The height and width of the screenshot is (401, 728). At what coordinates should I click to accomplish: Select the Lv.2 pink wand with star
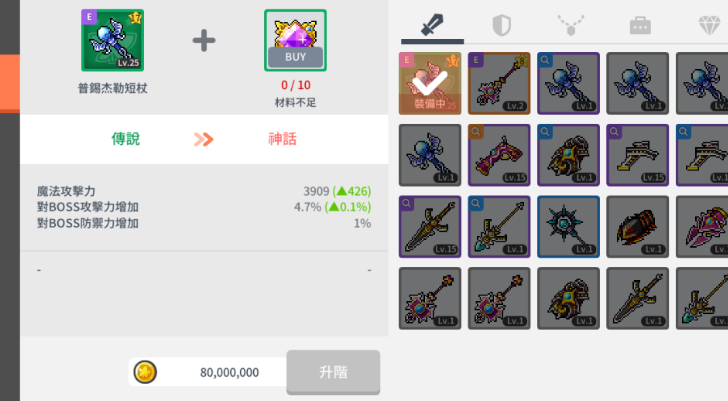(499, 83)
